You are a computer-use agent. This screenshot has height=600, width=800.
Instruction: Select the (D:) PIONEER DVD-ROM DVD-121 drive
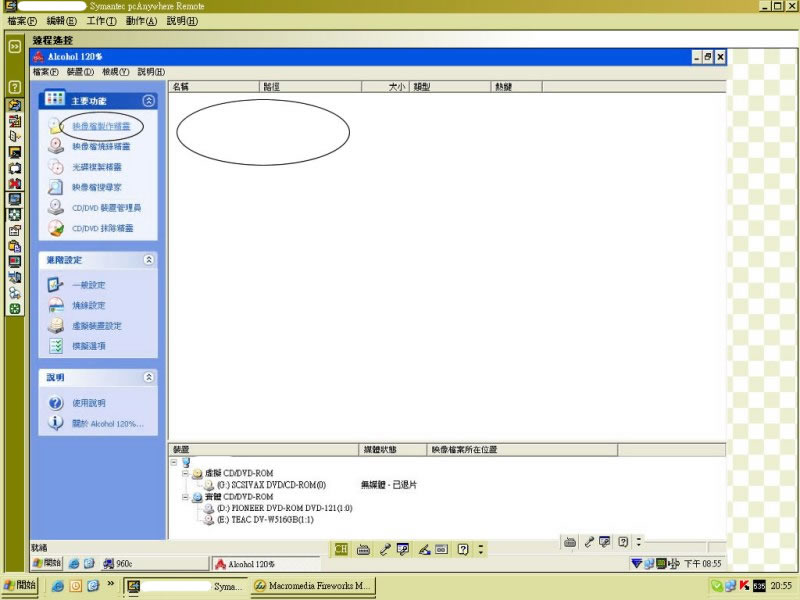coord(285,508)
